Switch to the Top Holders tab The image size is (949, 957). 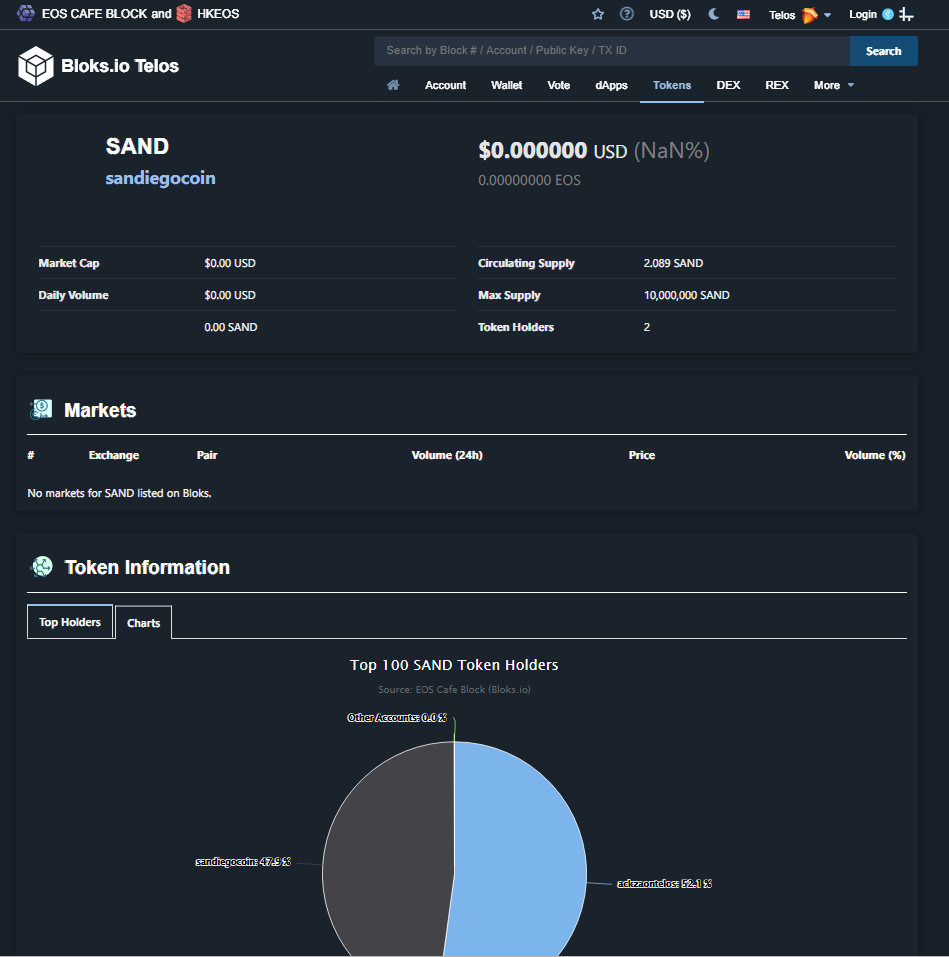(x=70, y=622)
